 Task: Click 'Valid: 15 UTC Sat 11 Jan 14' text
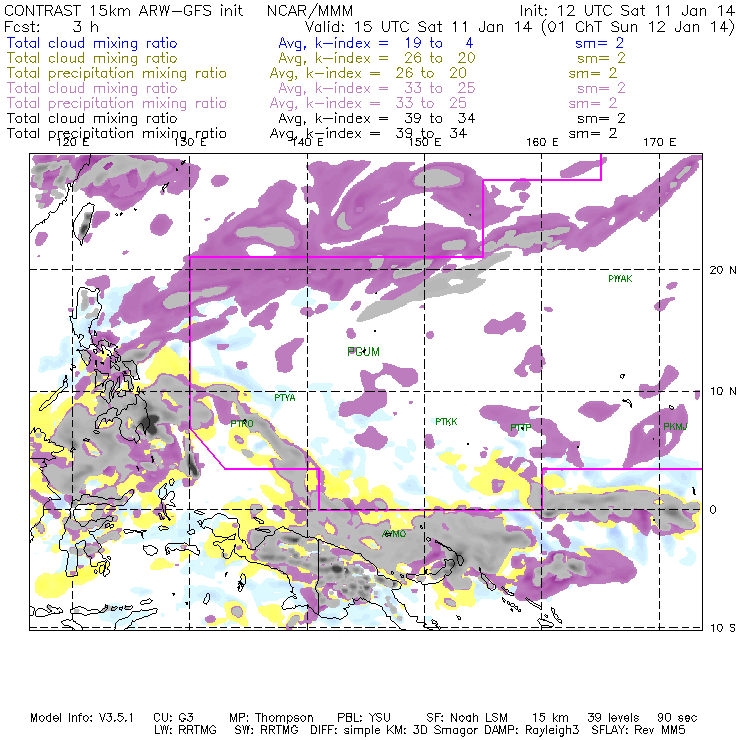click(x=418, y=26)
